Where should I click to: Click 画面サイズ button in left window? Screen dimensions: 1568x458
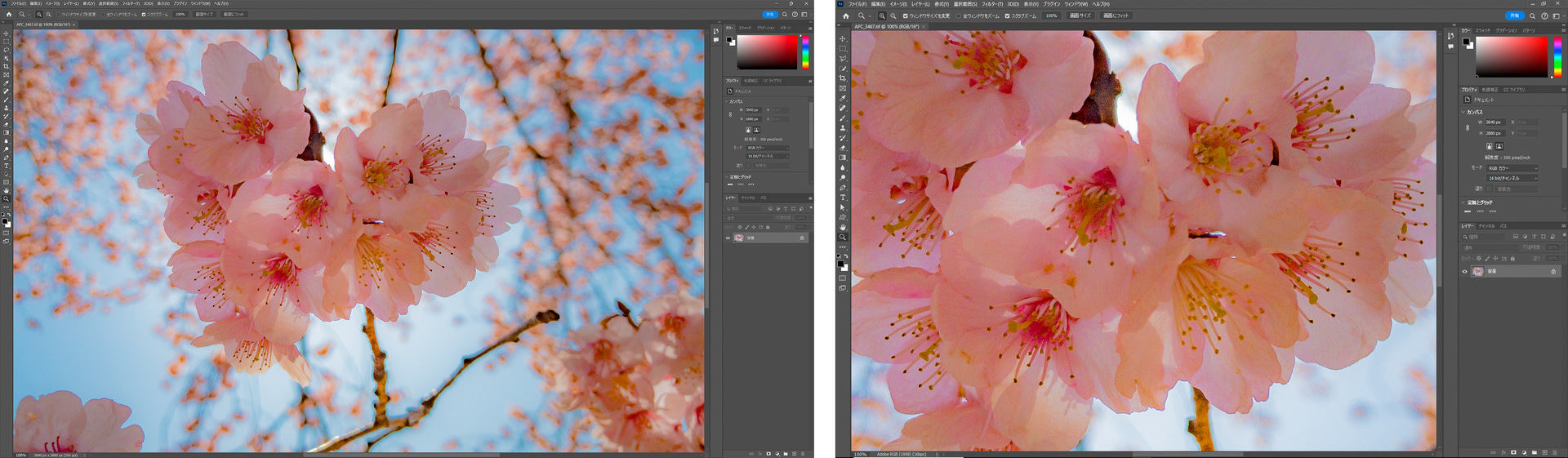[204, 14]
